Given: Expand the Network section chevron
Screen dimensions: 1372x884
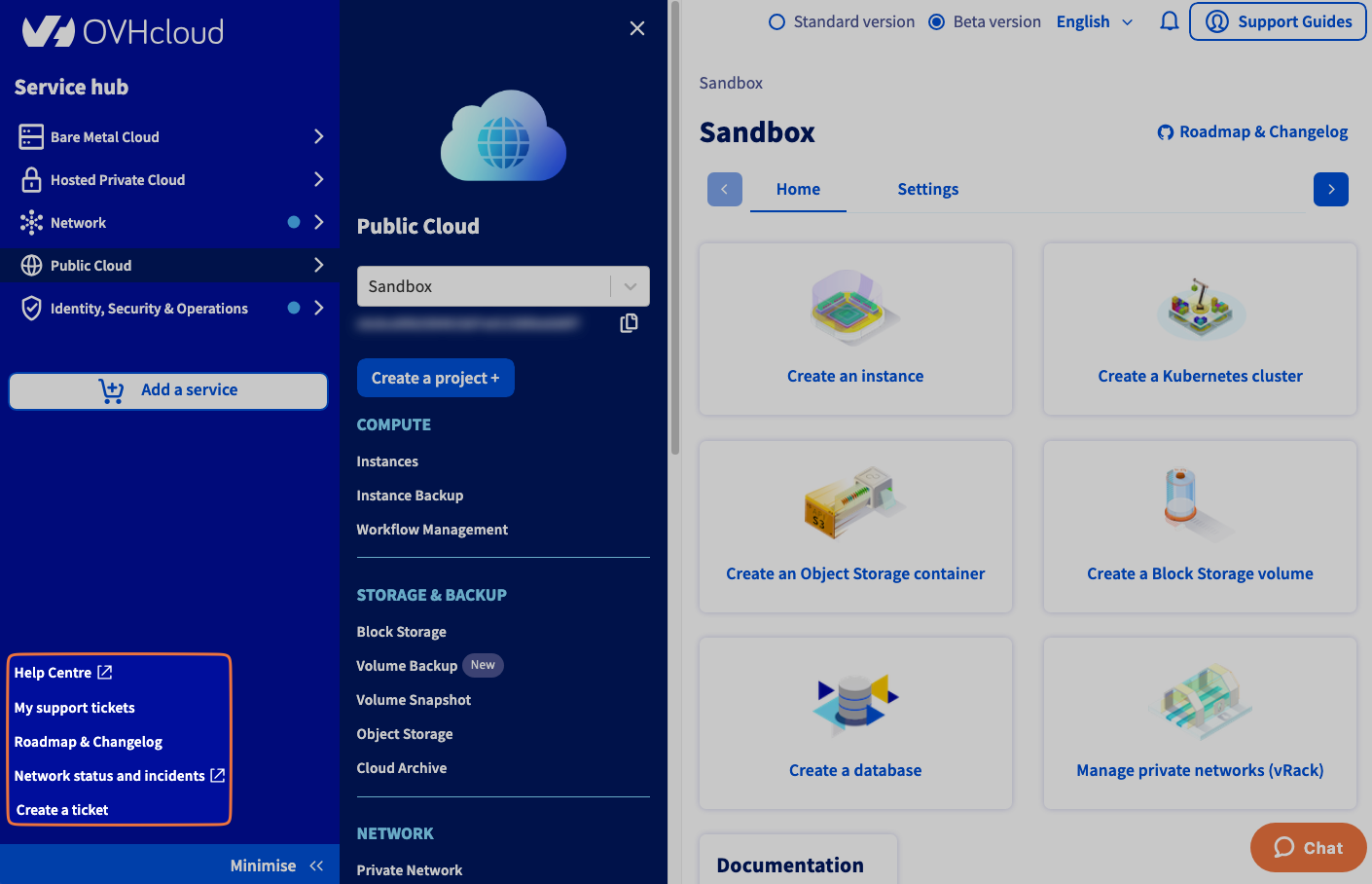Looking at the screenshot, I should [x=318, y=222].
